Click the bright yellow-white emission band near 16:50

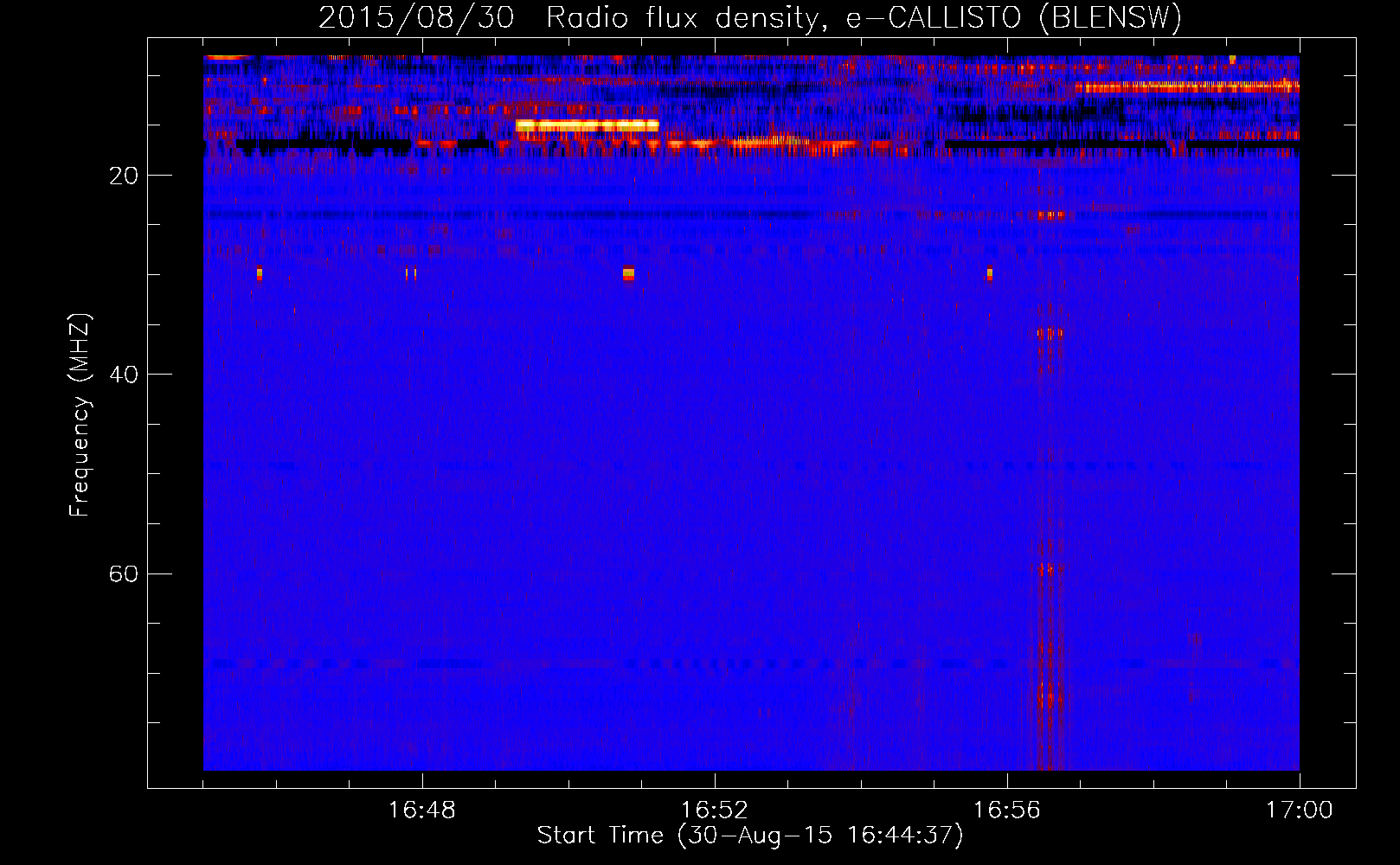pos(588,125)
